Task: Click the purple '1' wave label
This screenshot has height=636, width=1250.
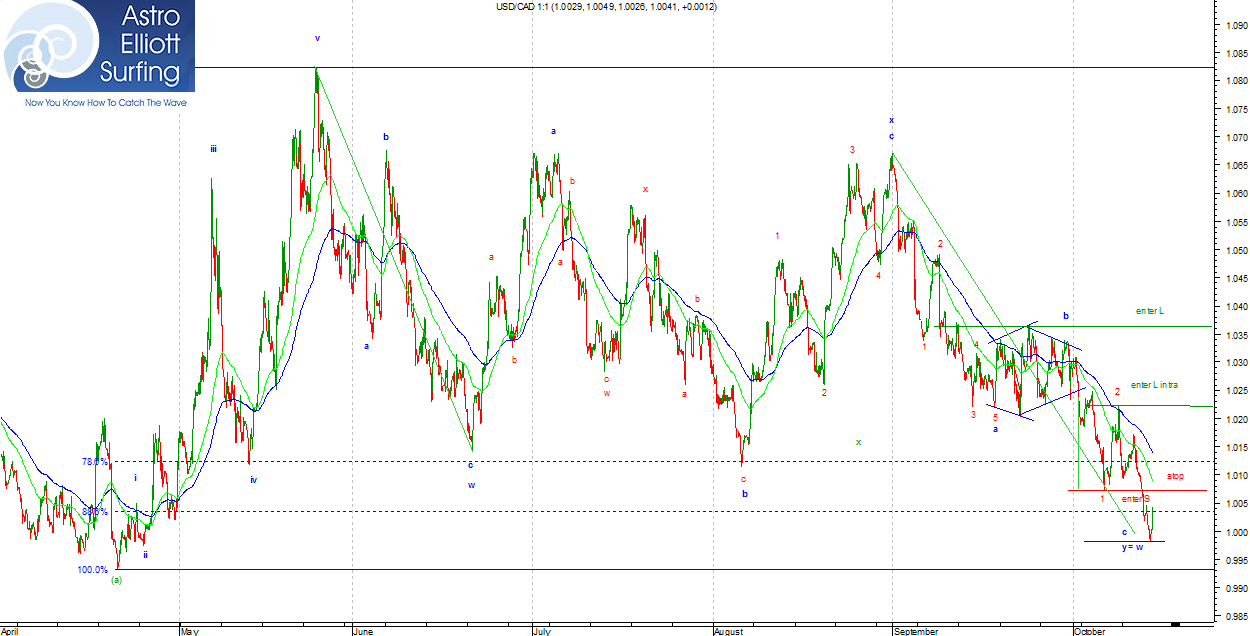Action: pos(777,235)
